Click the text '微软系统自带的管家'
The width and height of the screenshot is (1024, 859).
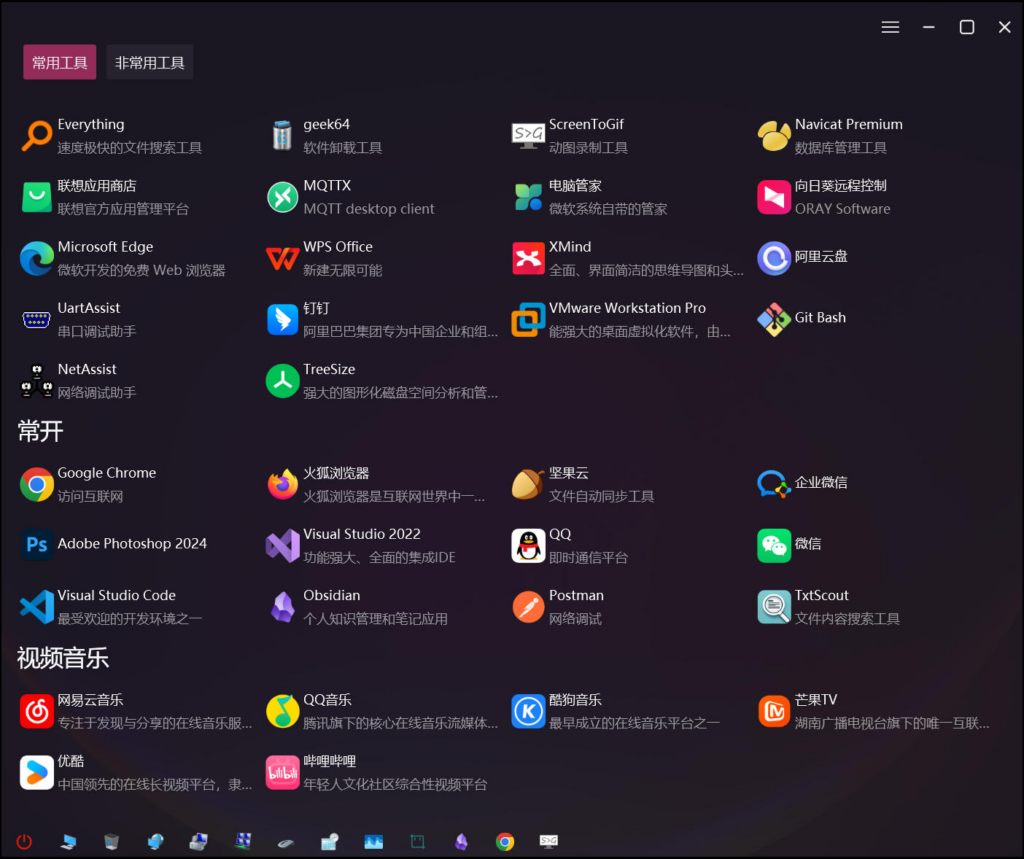[608, 209]
